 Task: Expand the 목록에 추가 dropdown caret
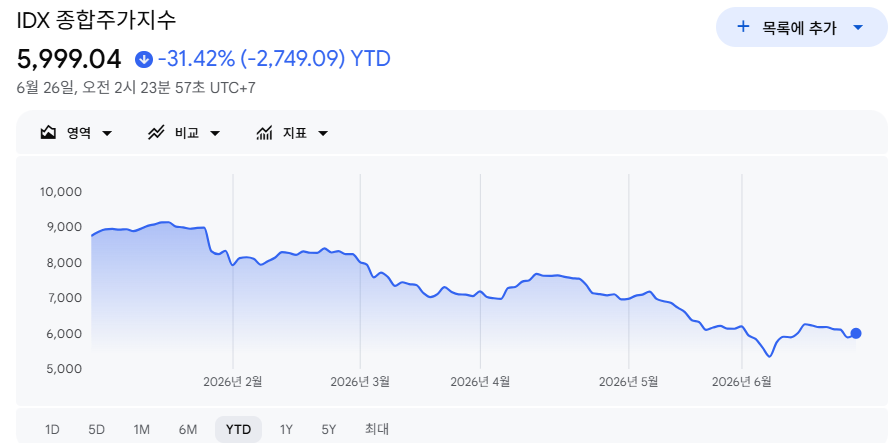point(858,27)
